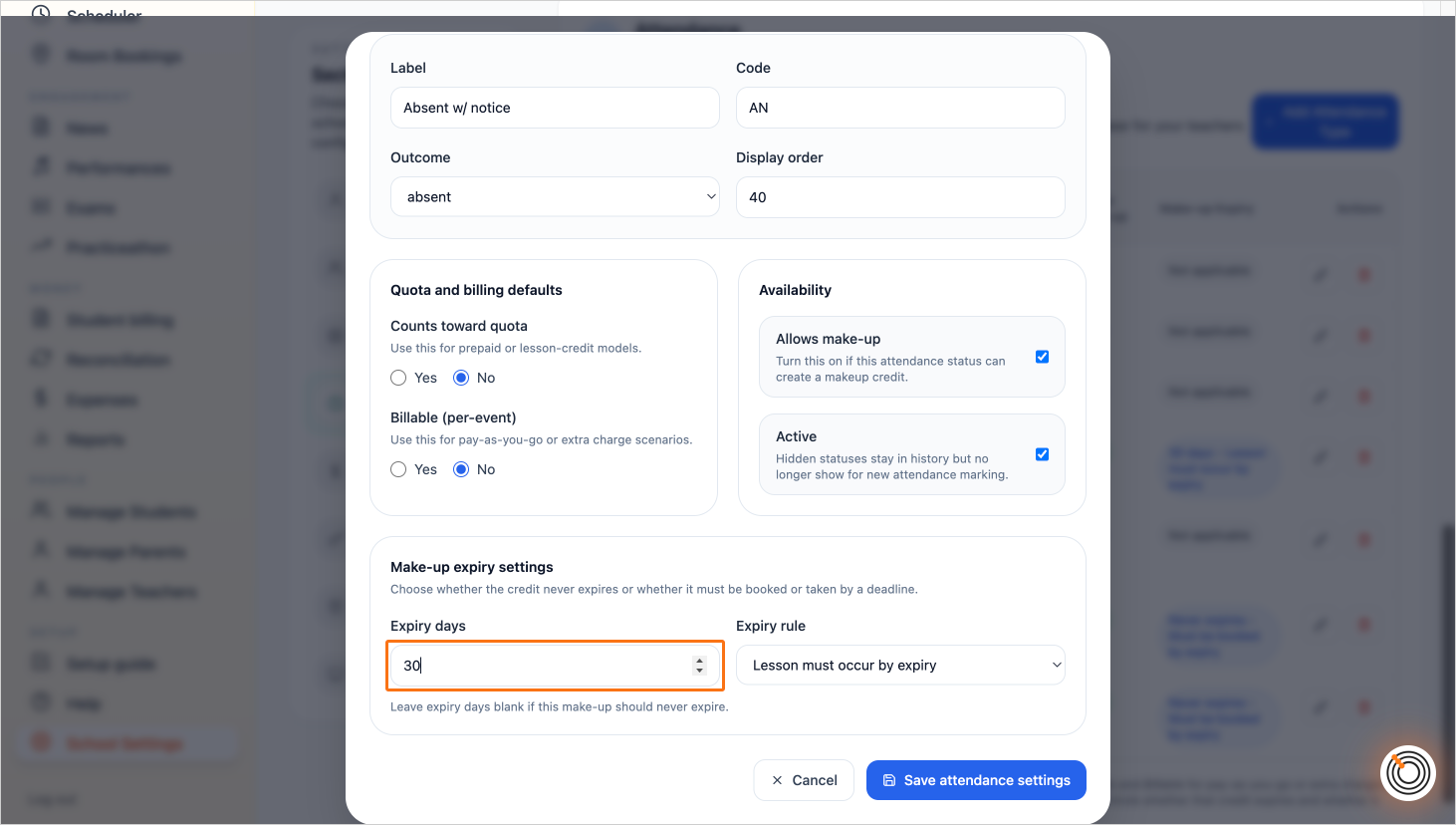Click the Expiry days input field
1456x825 pixels.
(x=555, y=666)
